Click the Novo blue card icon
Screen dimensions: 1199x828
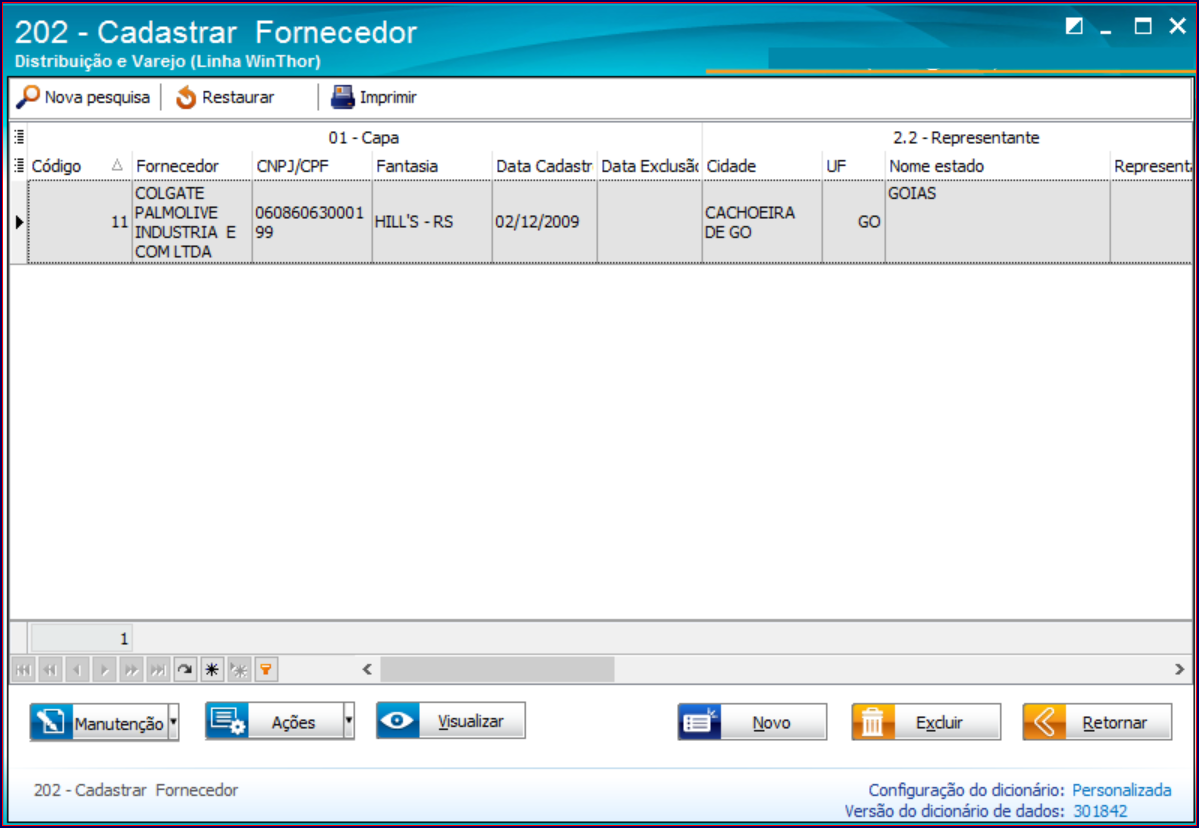click(700, 722)
